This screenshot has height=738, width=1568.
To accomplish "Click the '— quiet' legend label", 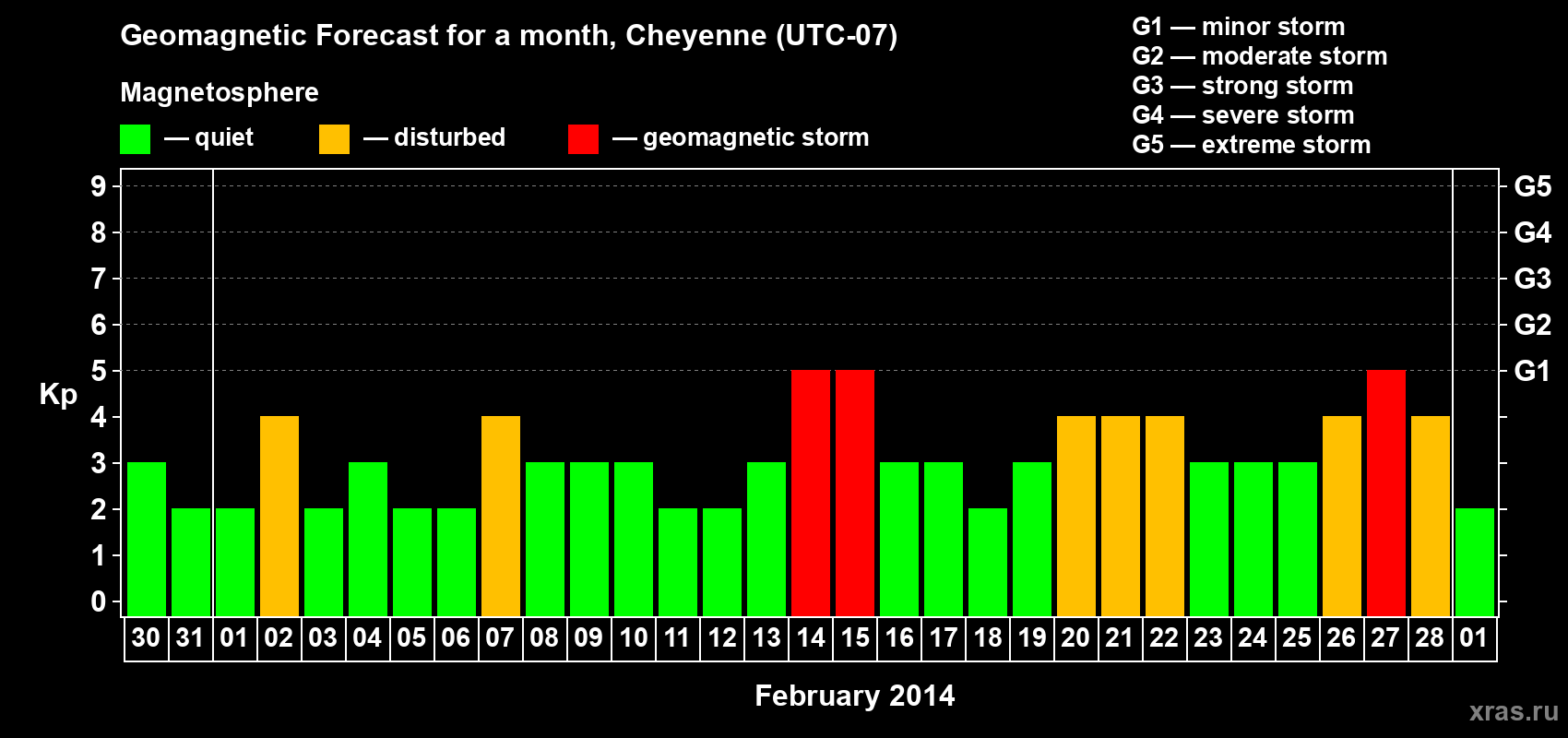I will click(208, 137).
